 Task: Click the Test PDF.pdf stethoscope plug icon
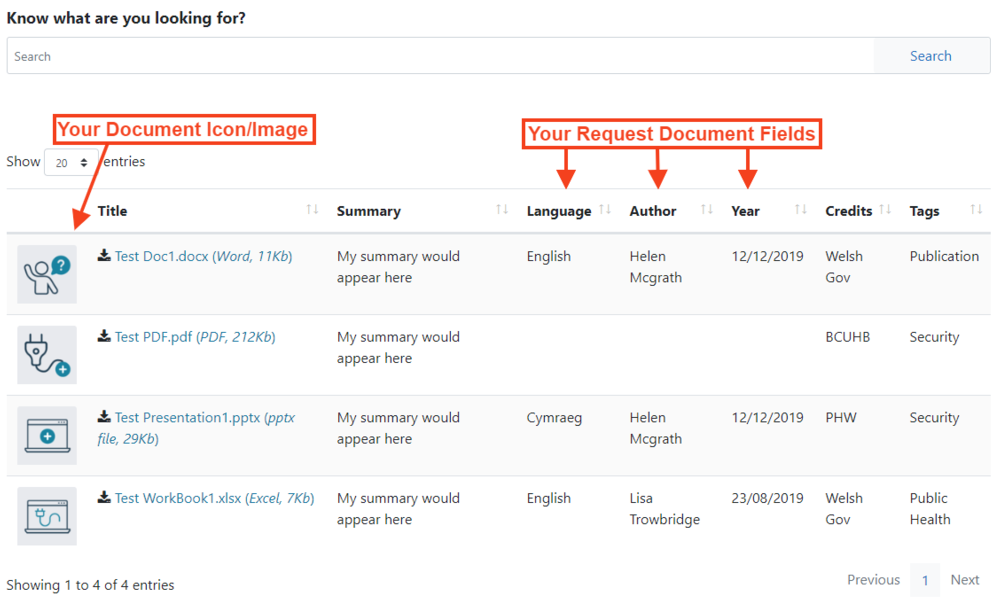pyautogui.click(x=47, y=355)
